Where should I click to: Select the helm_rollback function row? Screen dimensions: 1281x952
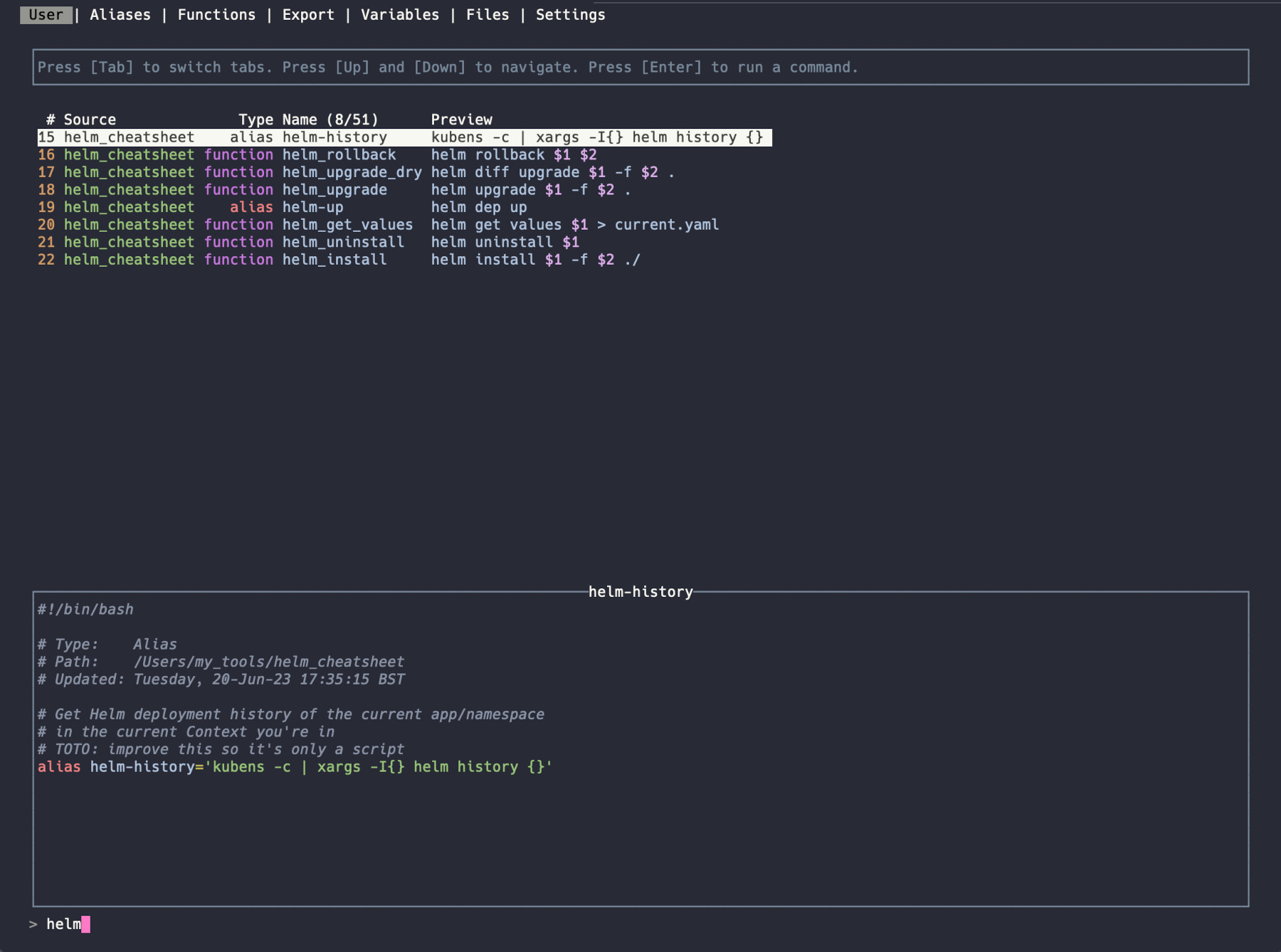tap(339, 155)
